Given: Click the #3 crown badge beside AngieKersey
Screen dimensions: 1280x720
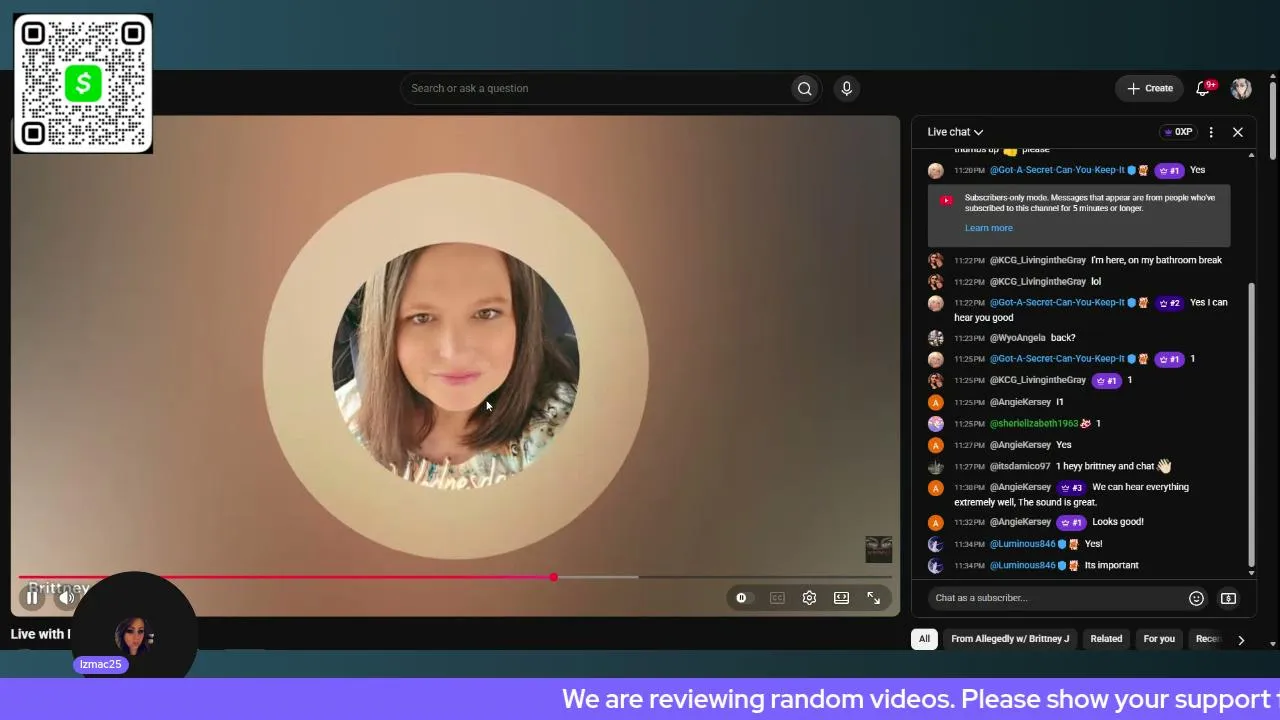Looking at the screenshot, I should (1071, 487).
